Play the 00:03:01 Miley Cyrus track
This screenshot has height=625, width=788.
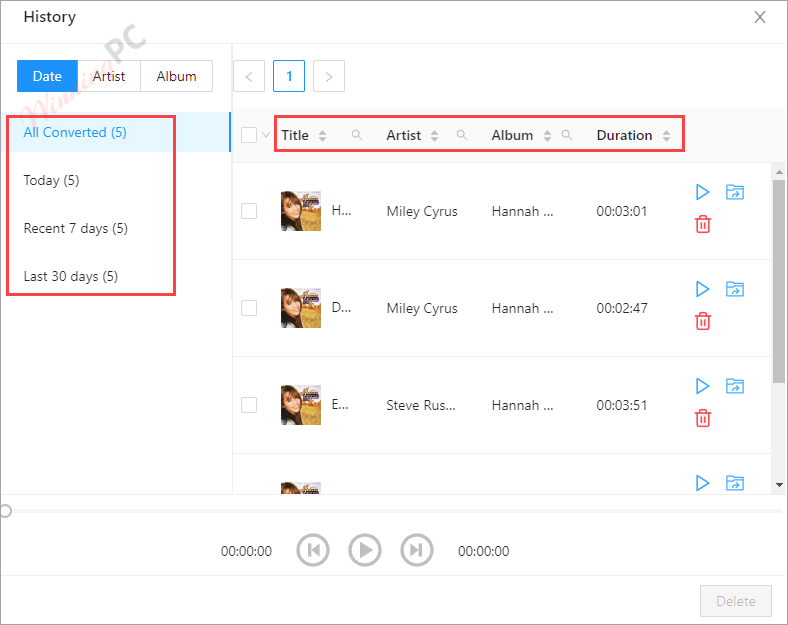click(702, 192)
